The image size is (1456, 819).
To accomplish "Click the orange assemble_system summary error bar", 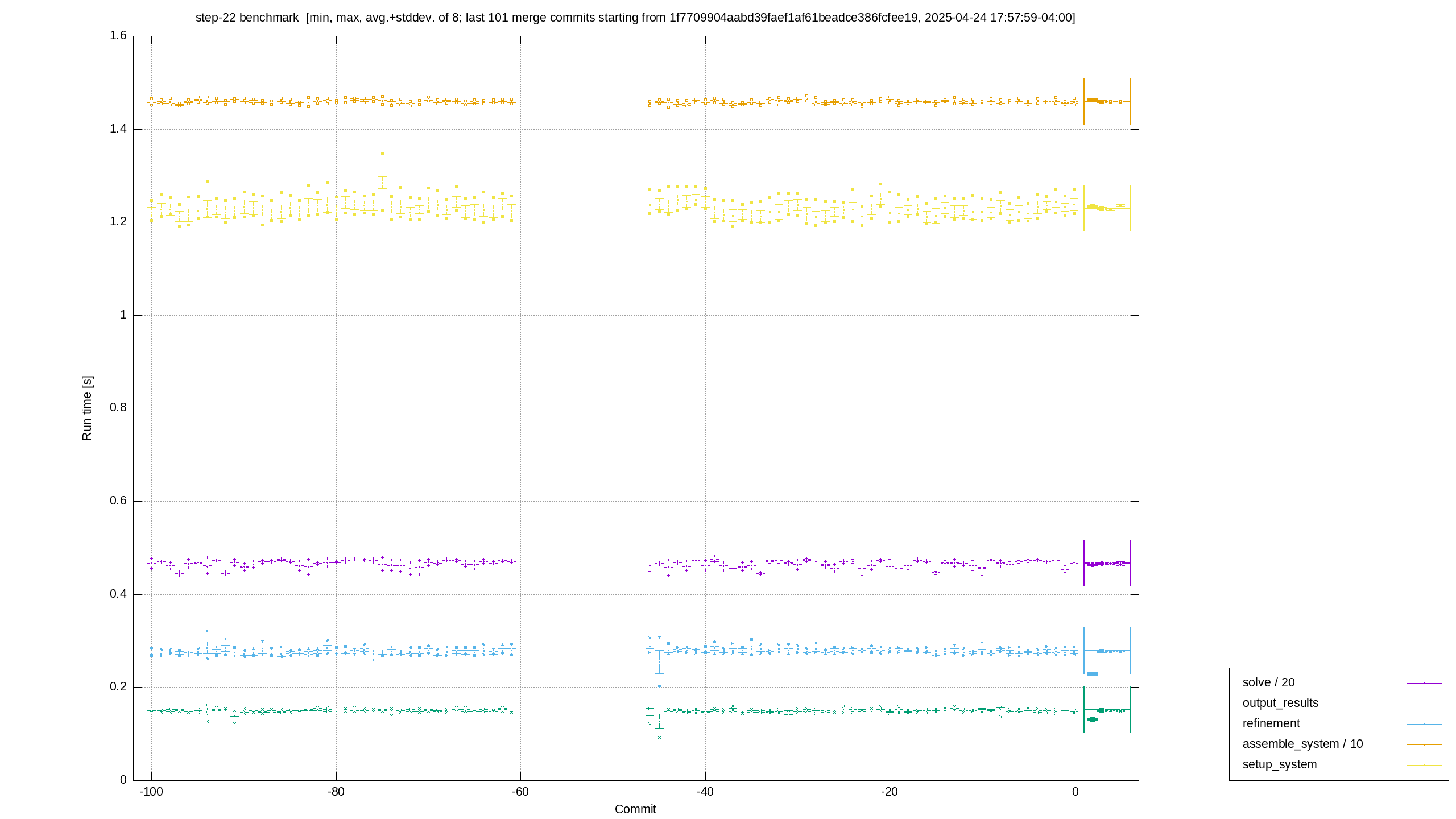I will (x=1107, y=101).
